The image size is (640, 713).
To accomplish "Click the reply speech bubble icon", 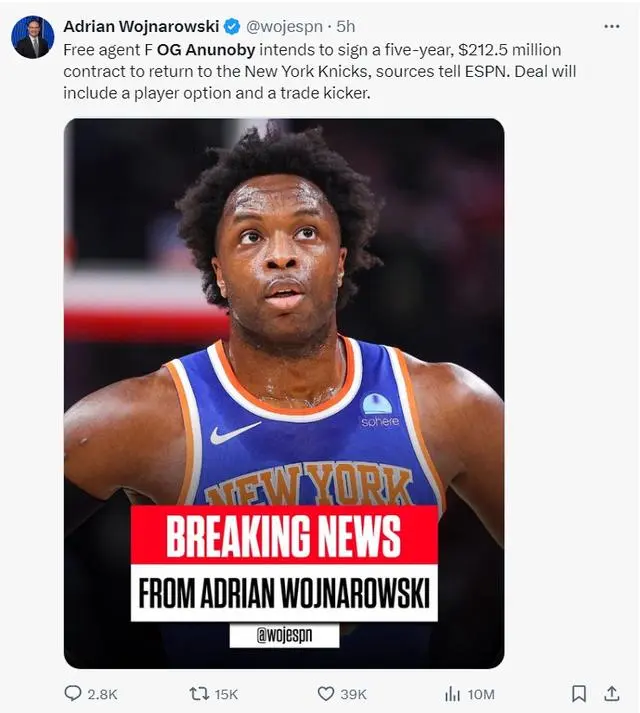I will point(73,693).
